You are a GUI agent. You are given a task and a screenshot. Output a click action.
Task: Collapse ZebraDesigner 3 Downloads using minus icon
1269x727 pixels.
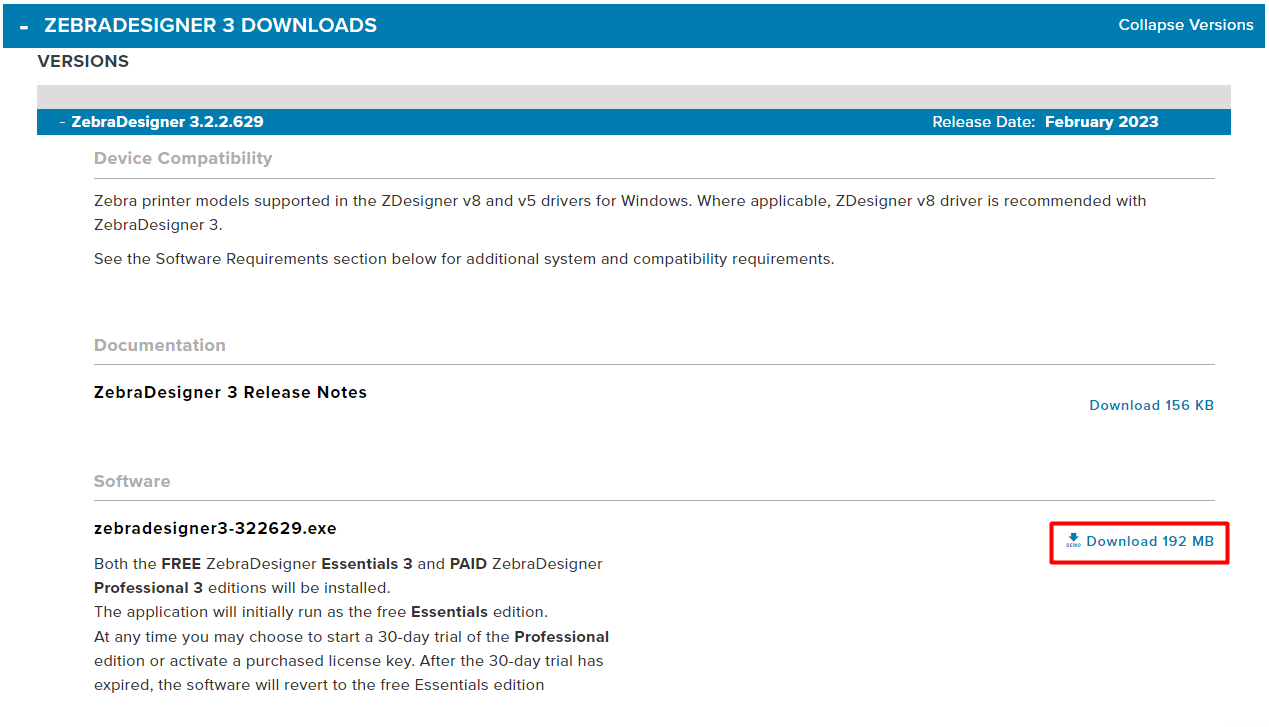[x=24, y=26]
